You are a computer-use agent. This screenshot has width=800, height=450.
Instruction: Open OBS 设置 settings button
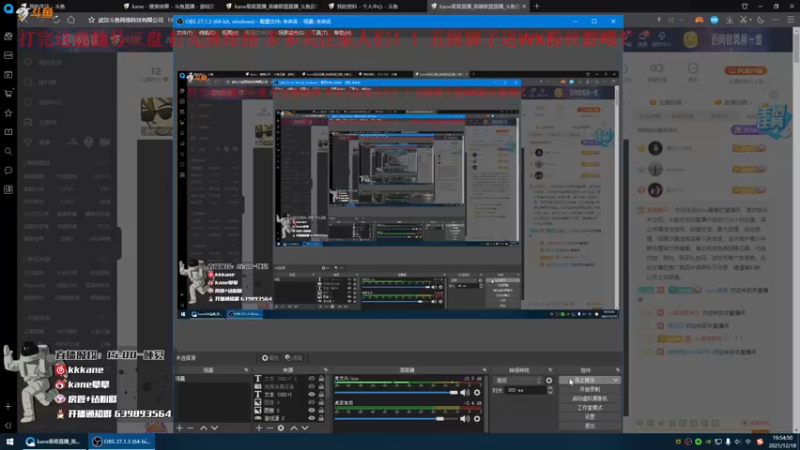pos(590,417)
